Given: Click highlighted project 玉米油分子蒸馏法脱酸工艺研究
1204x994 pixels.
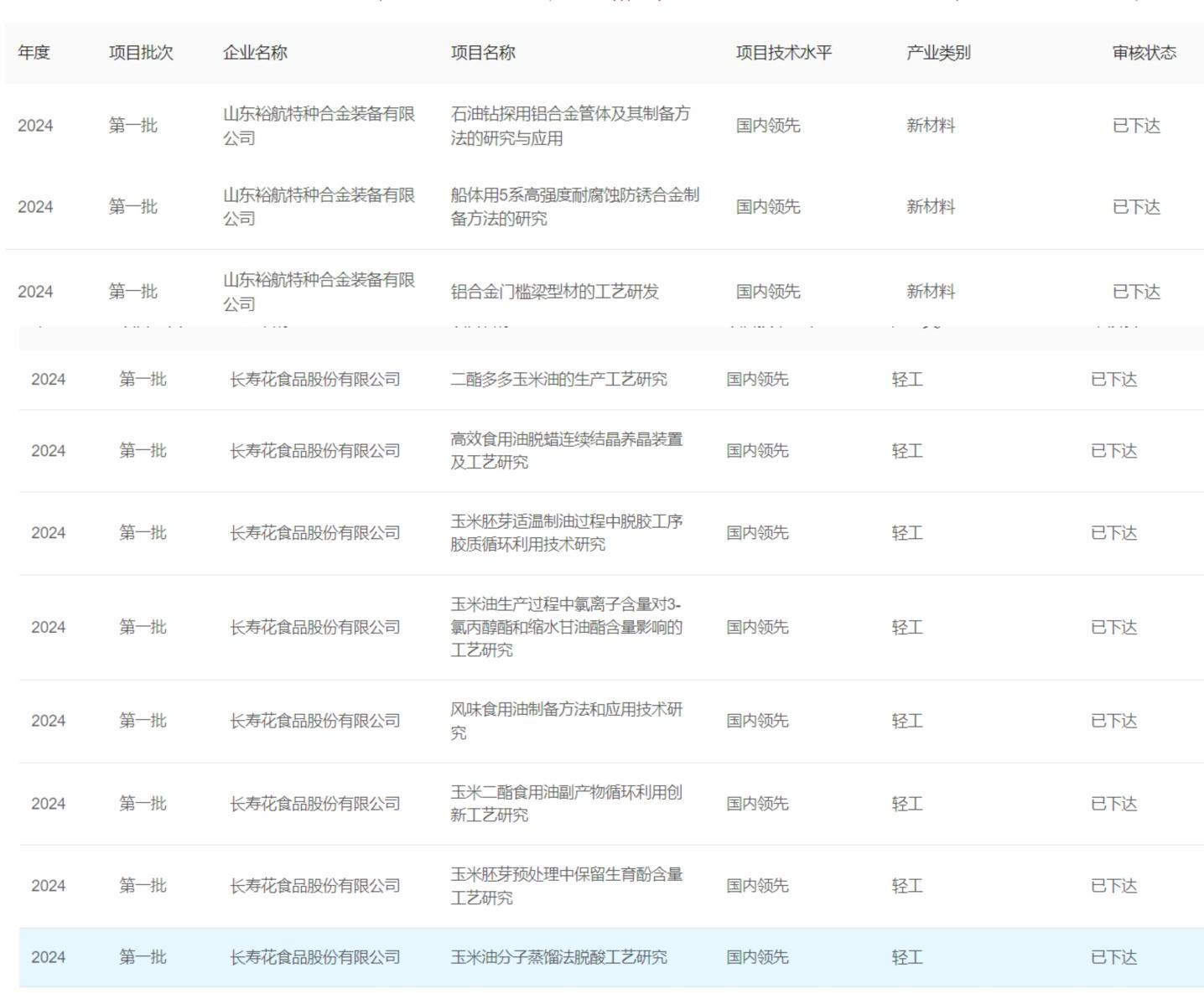Looking at the screenshot, I should 558,957.
